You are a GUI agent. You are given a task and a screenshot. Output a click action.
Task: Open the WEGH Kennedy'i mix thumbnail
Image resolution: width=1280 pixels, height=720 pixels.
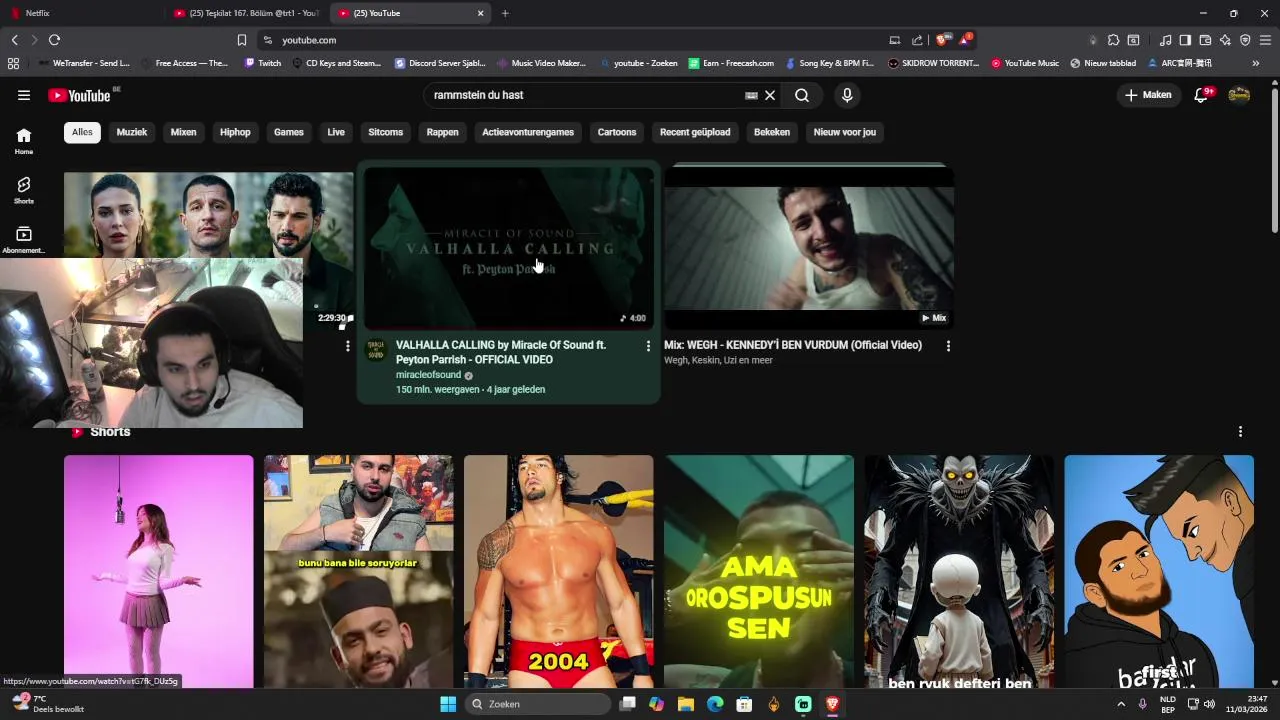pyautogui.click(x=809, y=248)
